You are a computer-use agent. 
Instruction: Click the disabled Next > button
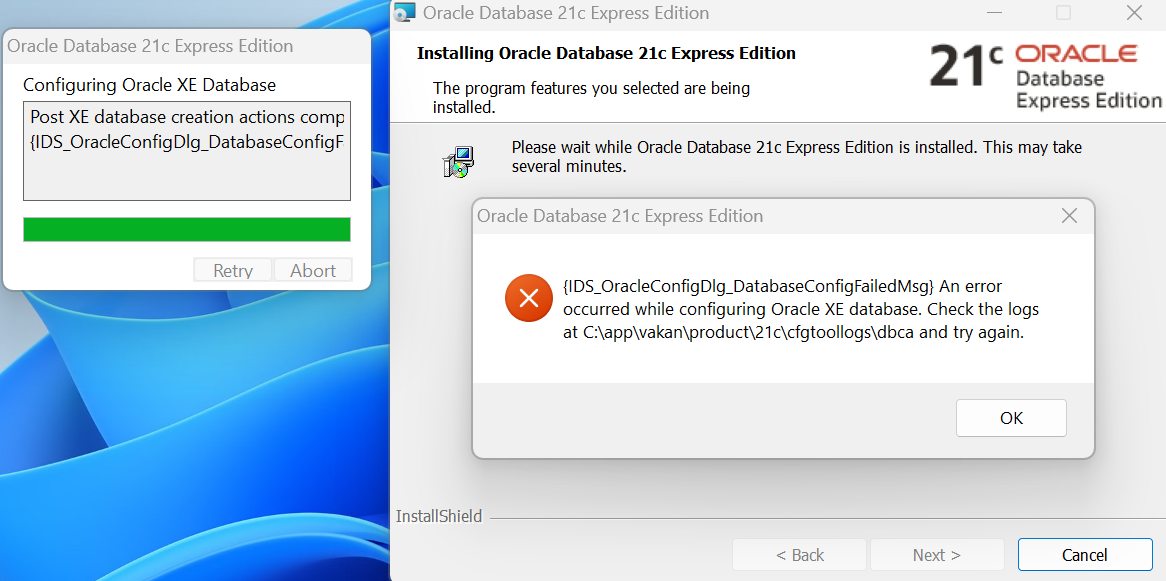(937, 555)
